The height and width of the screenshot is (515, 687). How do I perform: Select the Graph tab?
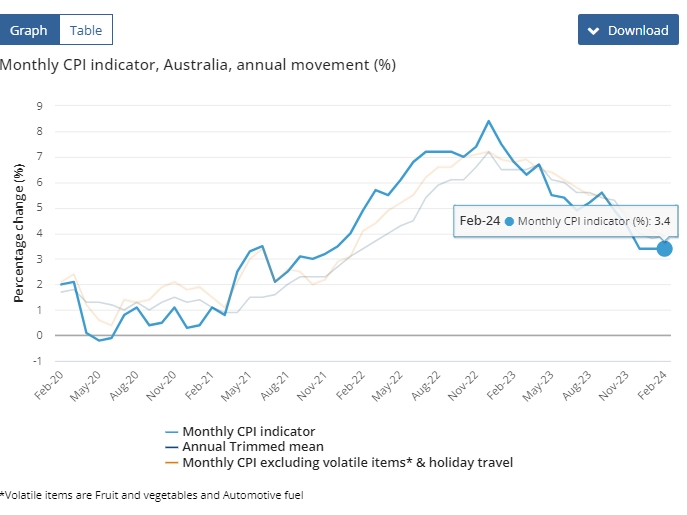[x=29, y=30]
